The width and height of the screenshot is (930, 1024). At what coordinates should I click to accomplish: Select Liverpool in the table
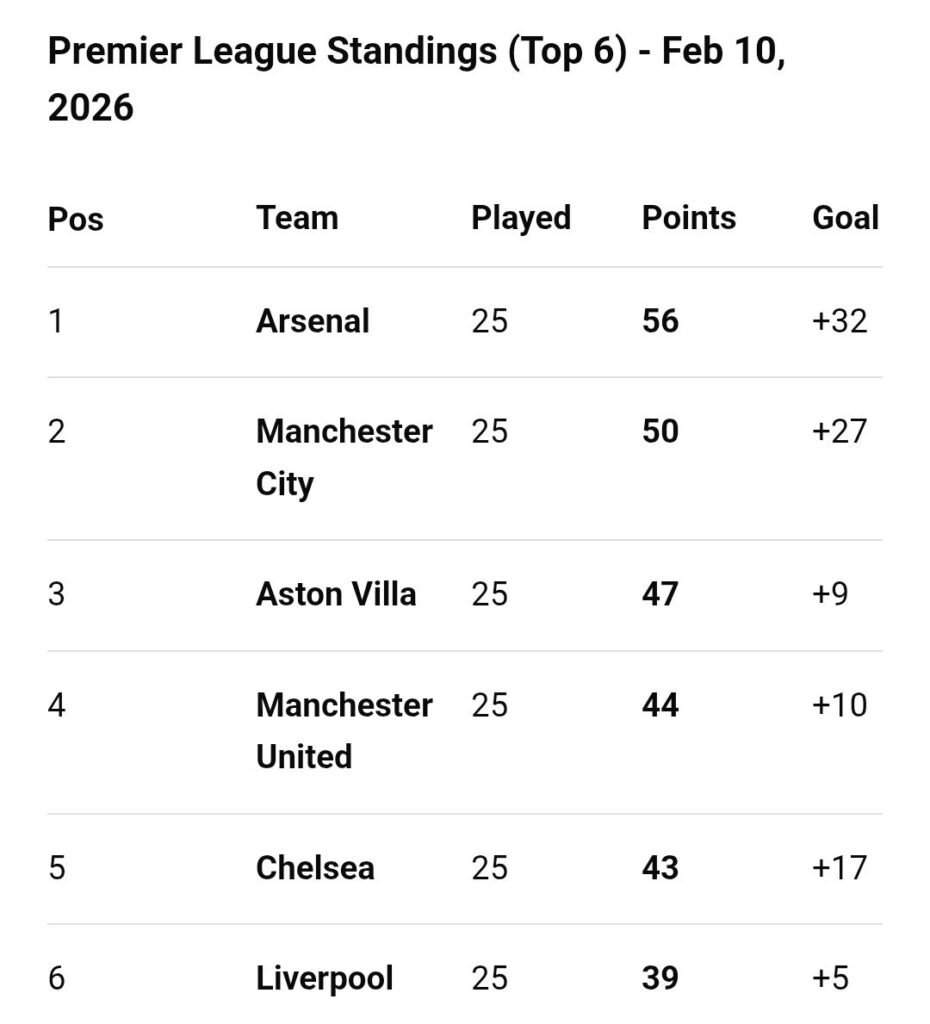coord(324,977)
